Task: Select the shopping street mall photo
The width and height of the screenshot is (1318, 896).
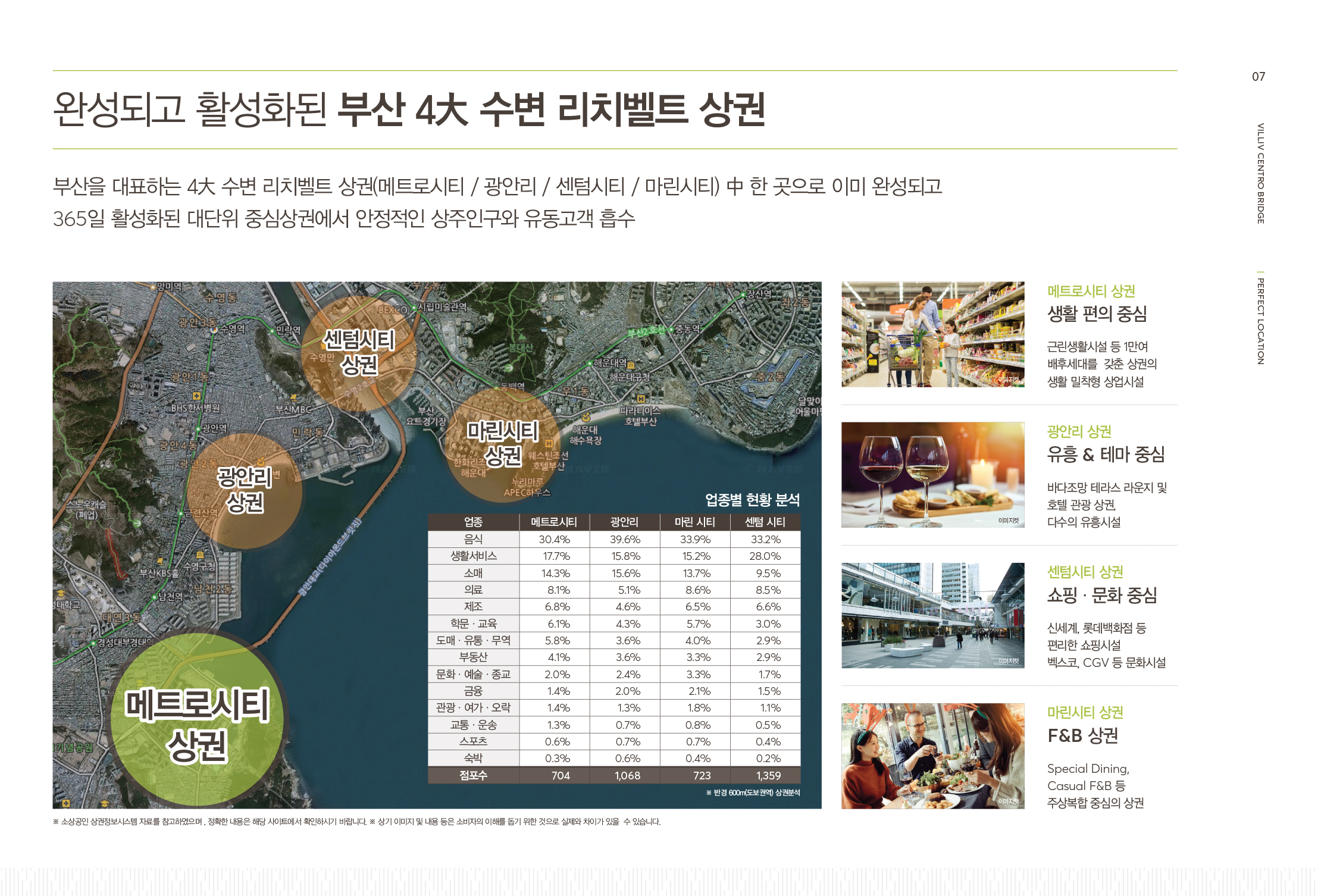Action: pyautogui.click(x=932, y=615)
